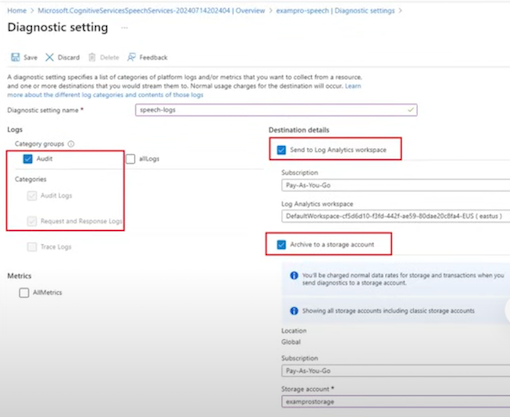Check the AllMetrics checkbox
This screenshot has width=510, height=417.
coord(24,293)
